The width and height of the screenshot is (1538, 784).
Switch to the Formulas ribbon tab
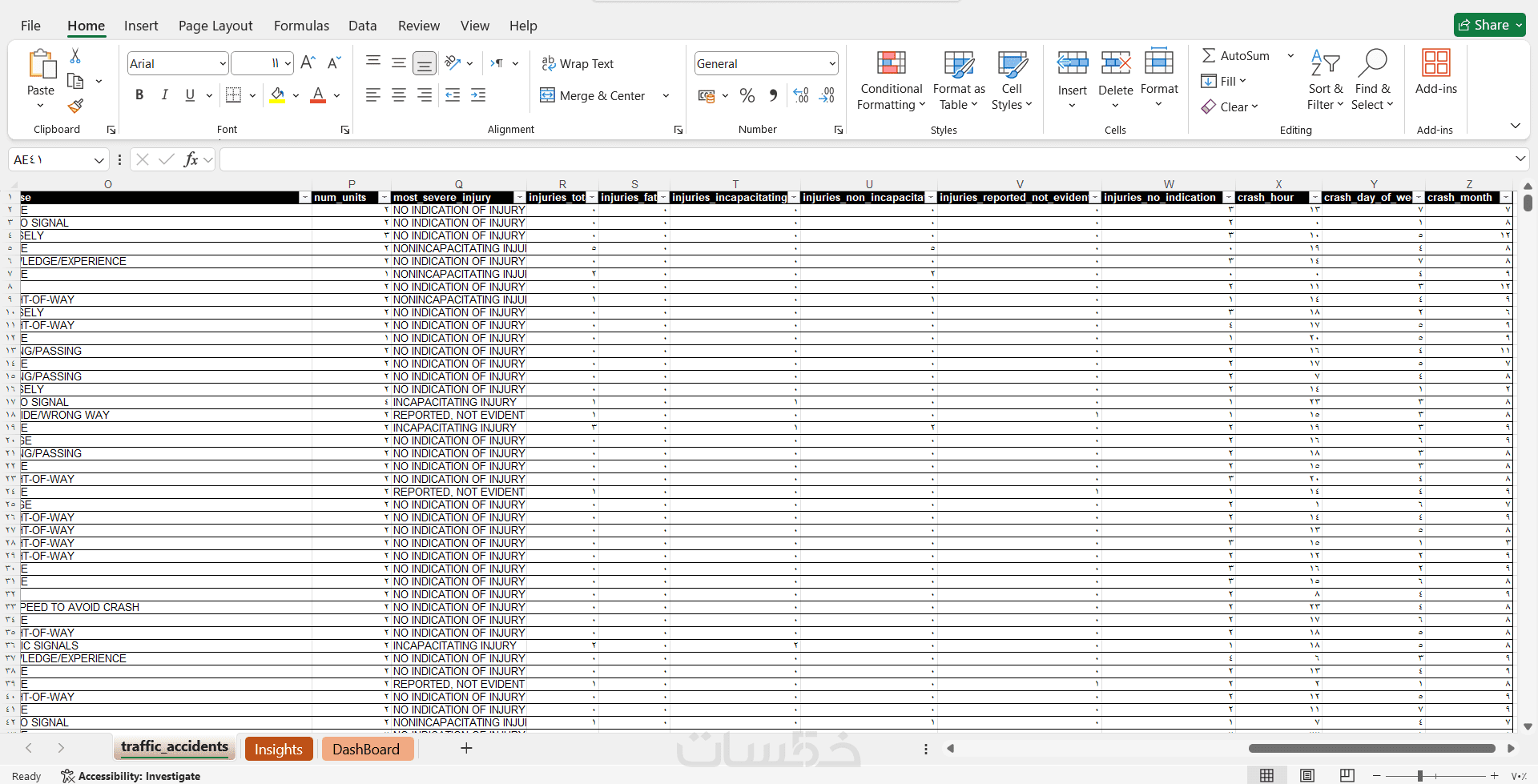pos(301,26)
